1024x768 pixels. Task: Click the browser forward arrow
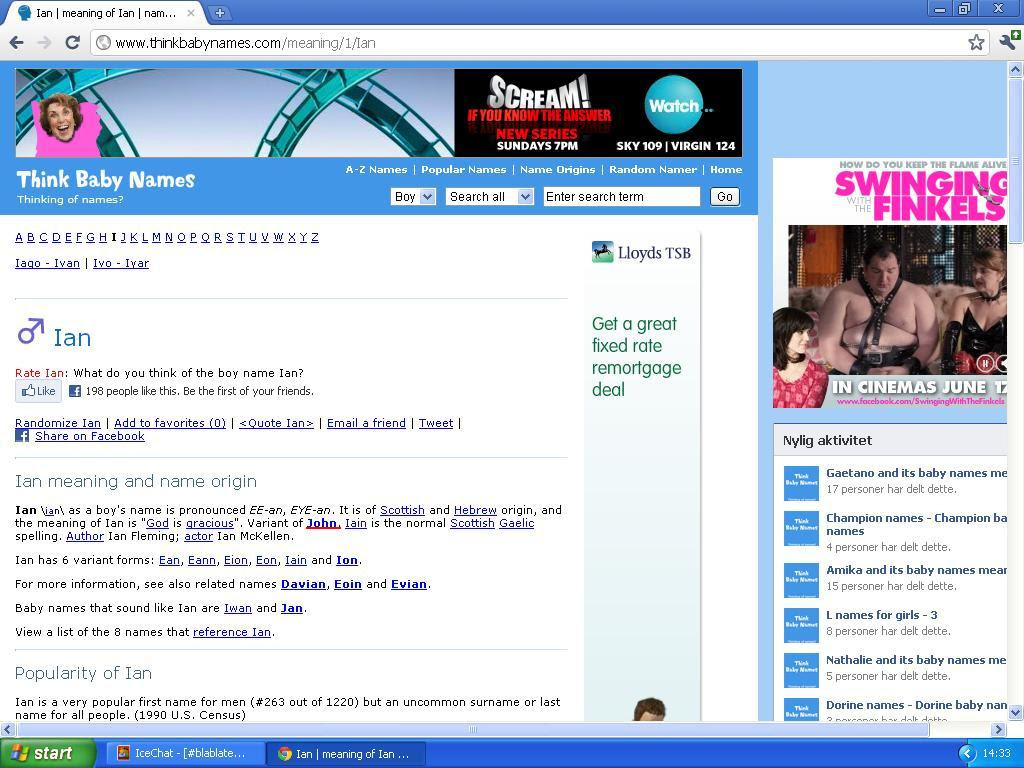pos(44,42)
